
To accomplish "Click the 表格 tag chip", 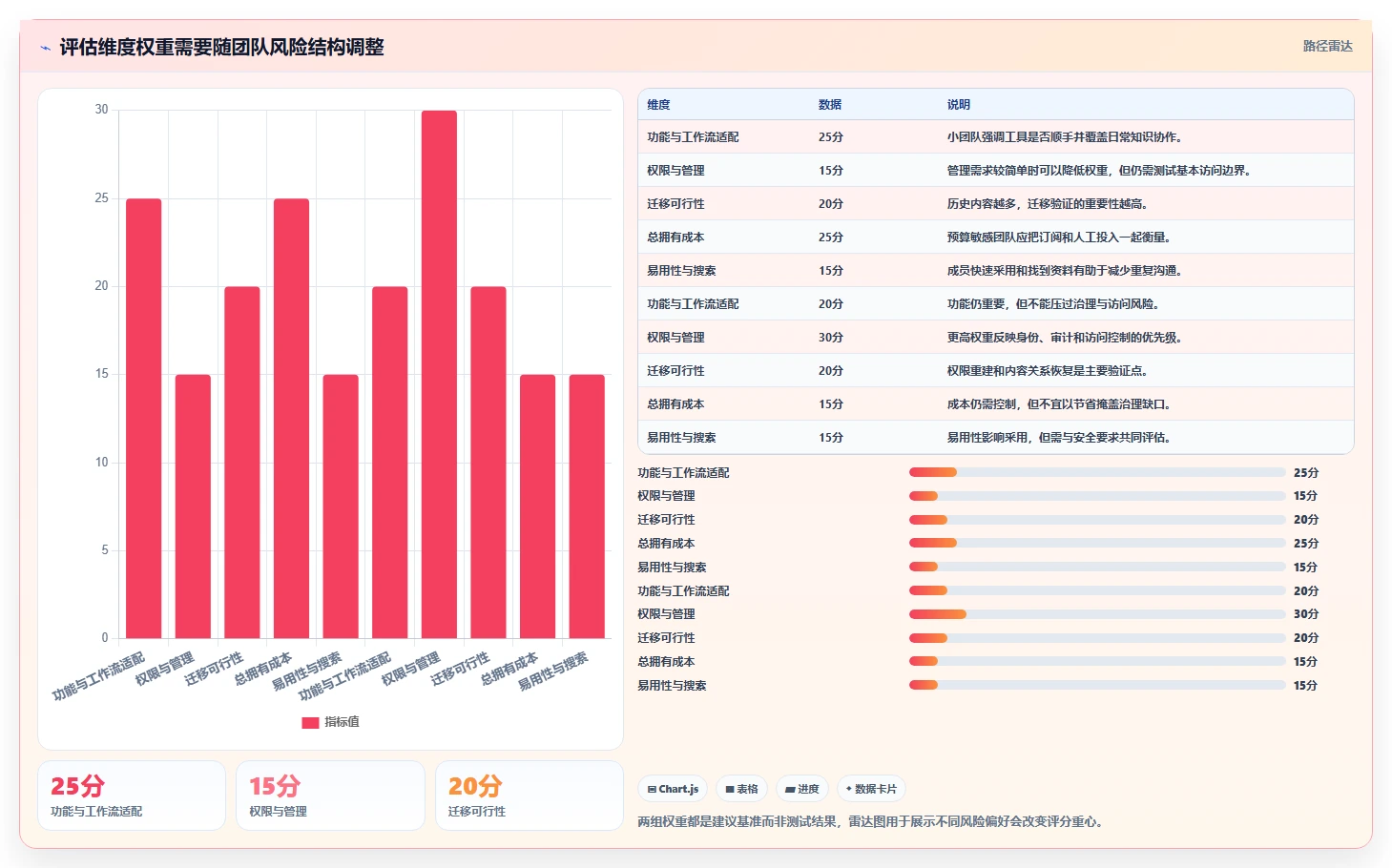I will click(x=741, y=789).
